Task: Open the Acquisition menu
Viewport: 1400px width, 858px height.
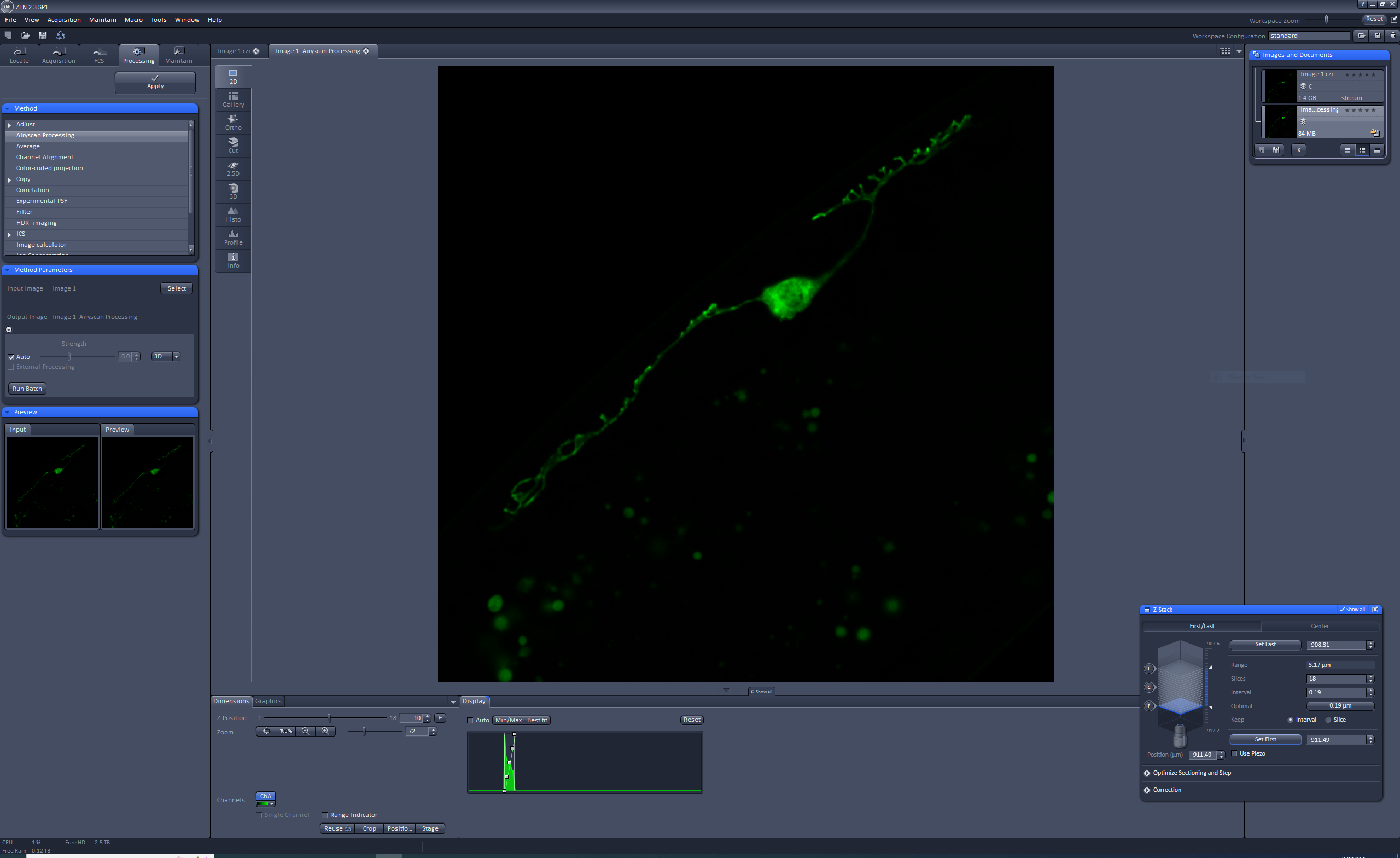Action: (x=63, y=20)
